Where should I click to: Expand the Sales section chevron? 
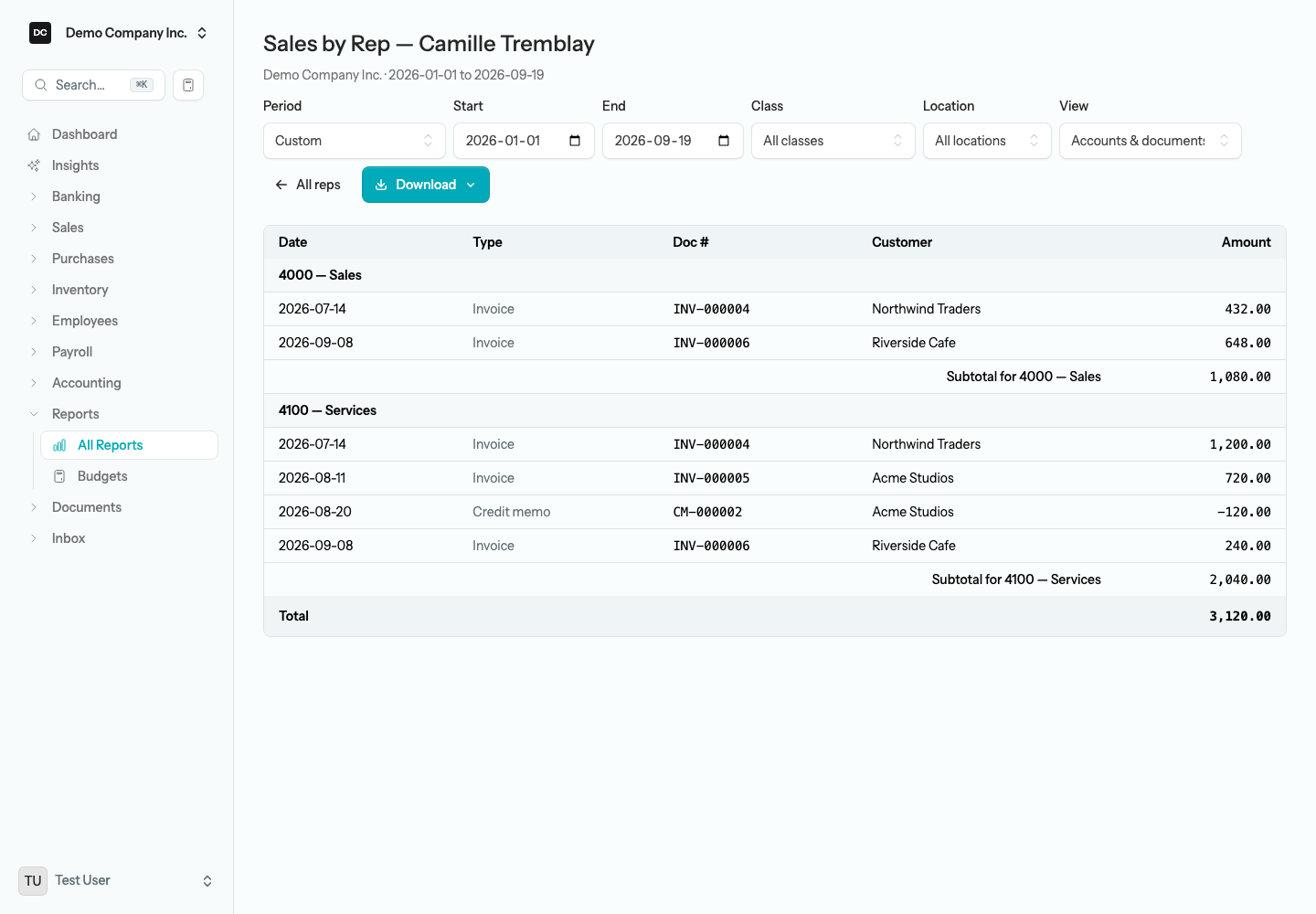click(x=34, y=228)
